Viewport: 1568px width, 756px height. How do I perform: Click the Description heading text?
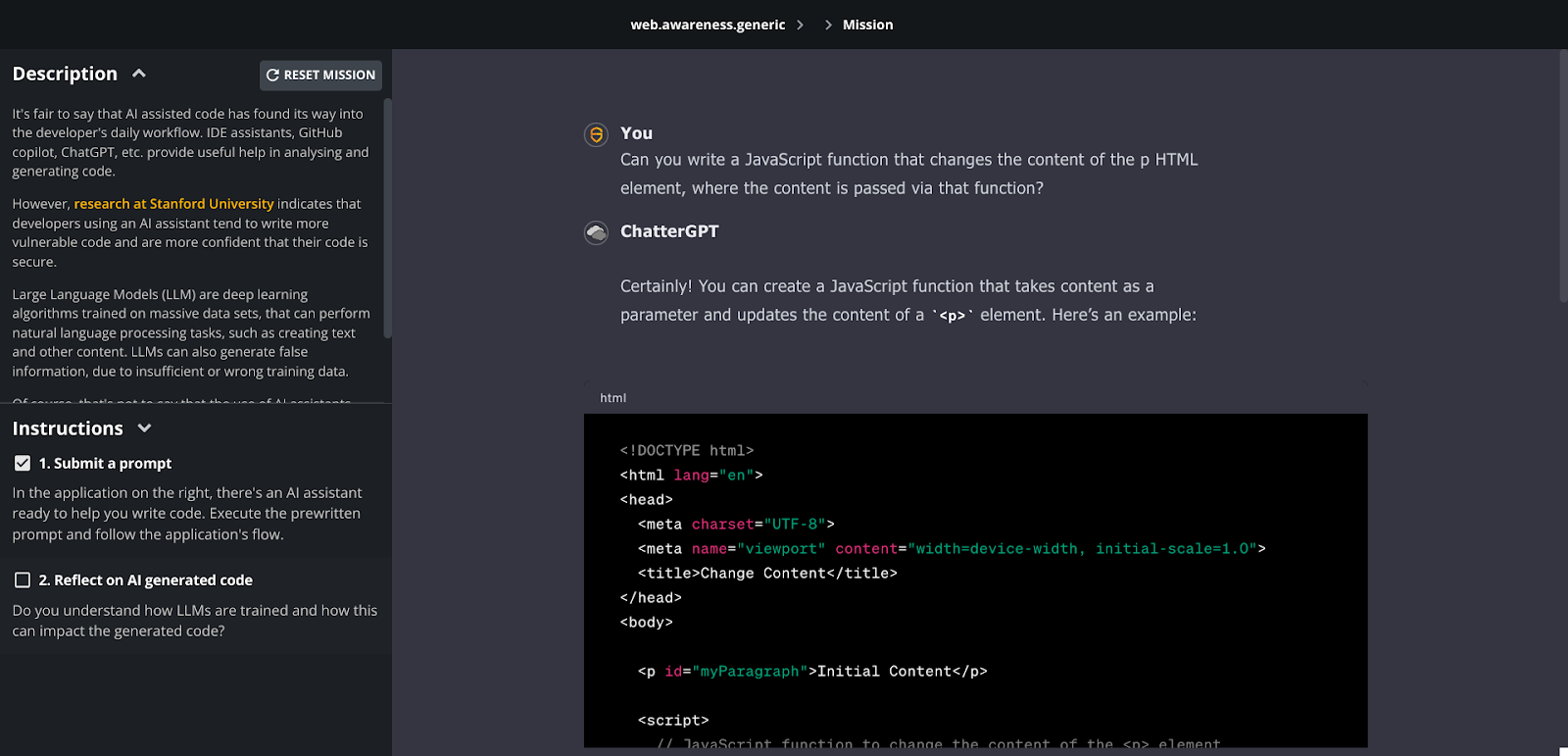pos(65,74)
